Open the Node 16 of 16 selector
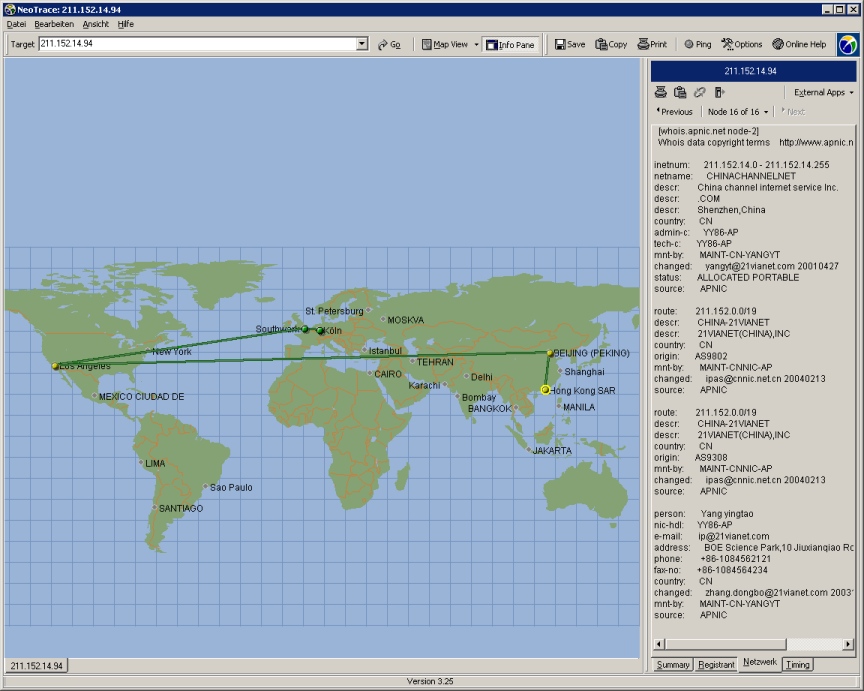This screenshot has width=864, height=691. 738,112
